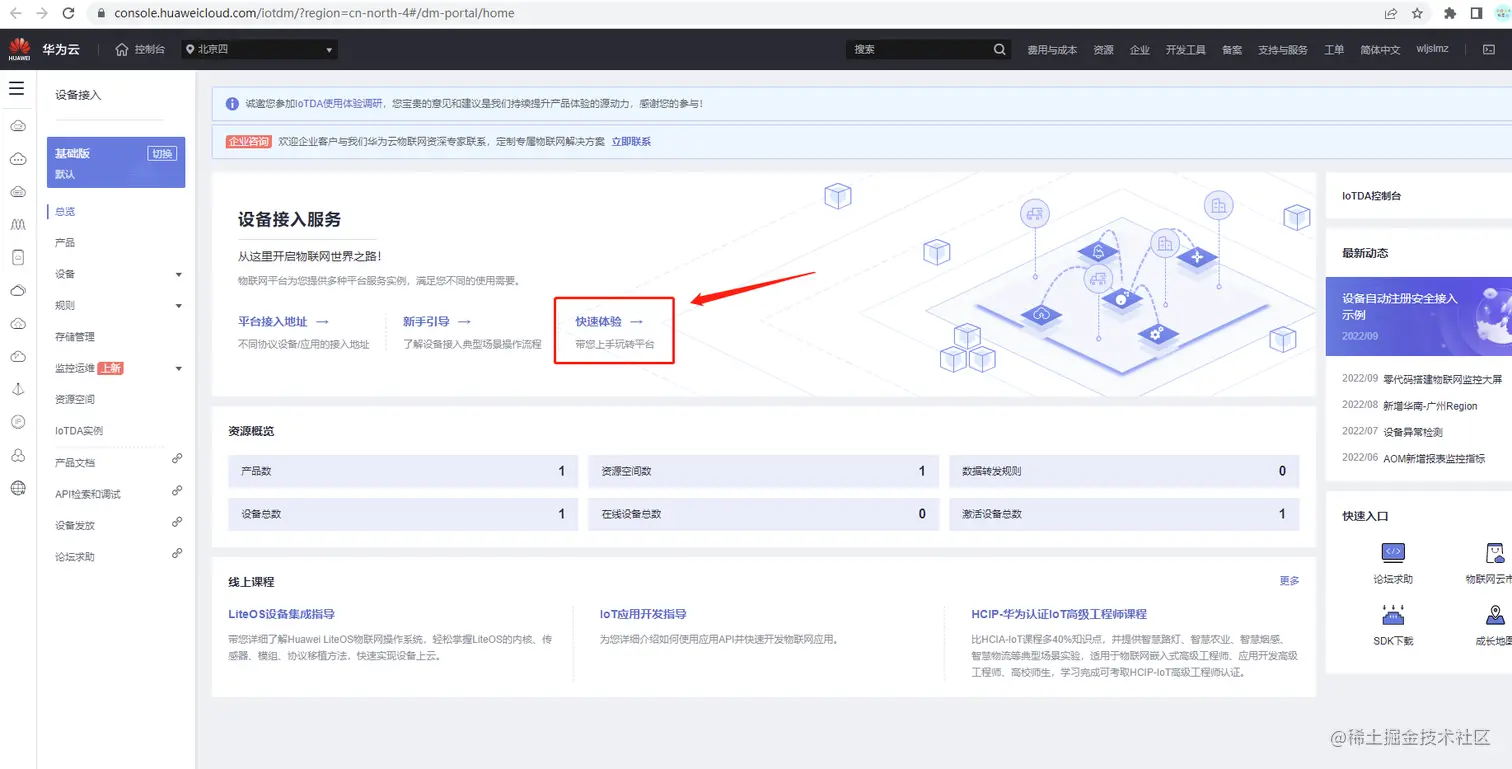
Task: Open the wljslmz account menu
Action: [x=1432, y=49]
